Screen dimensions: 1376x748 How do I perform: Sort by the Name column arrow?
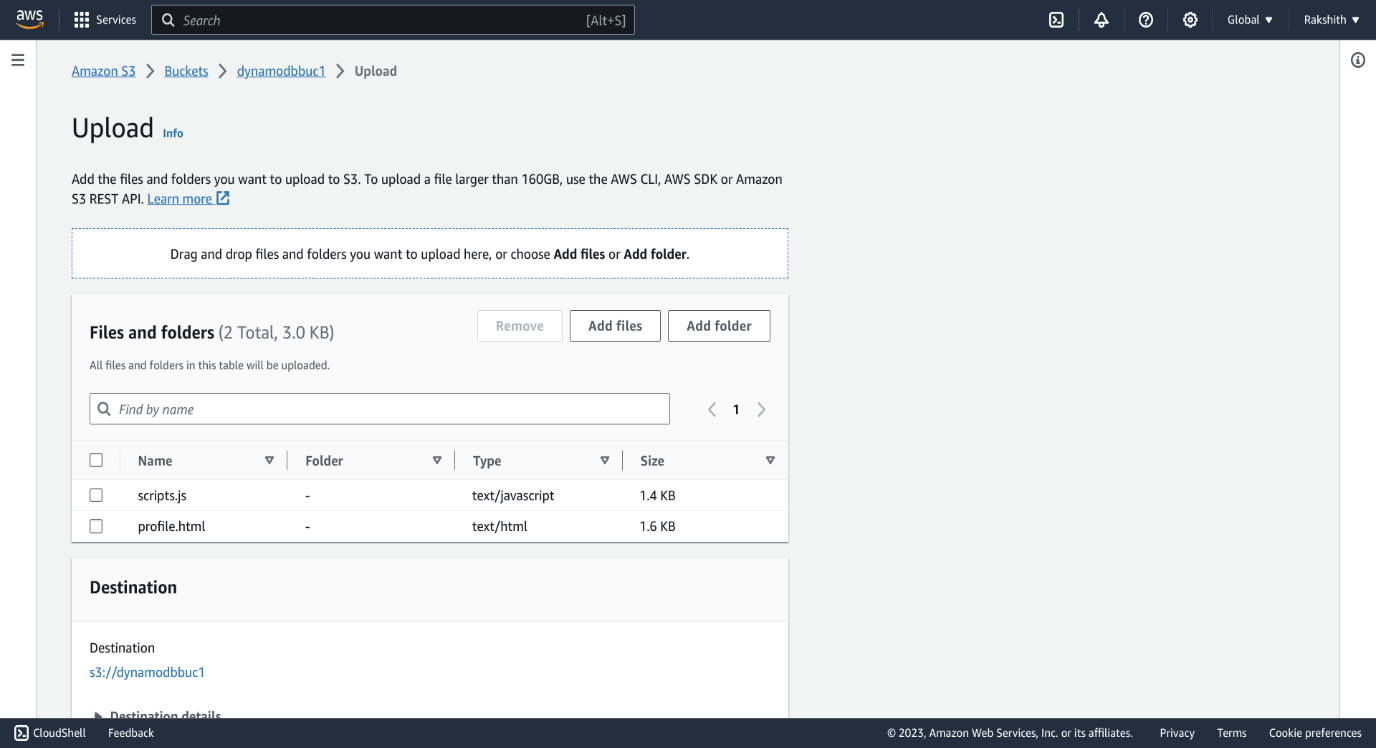[269, 460]
